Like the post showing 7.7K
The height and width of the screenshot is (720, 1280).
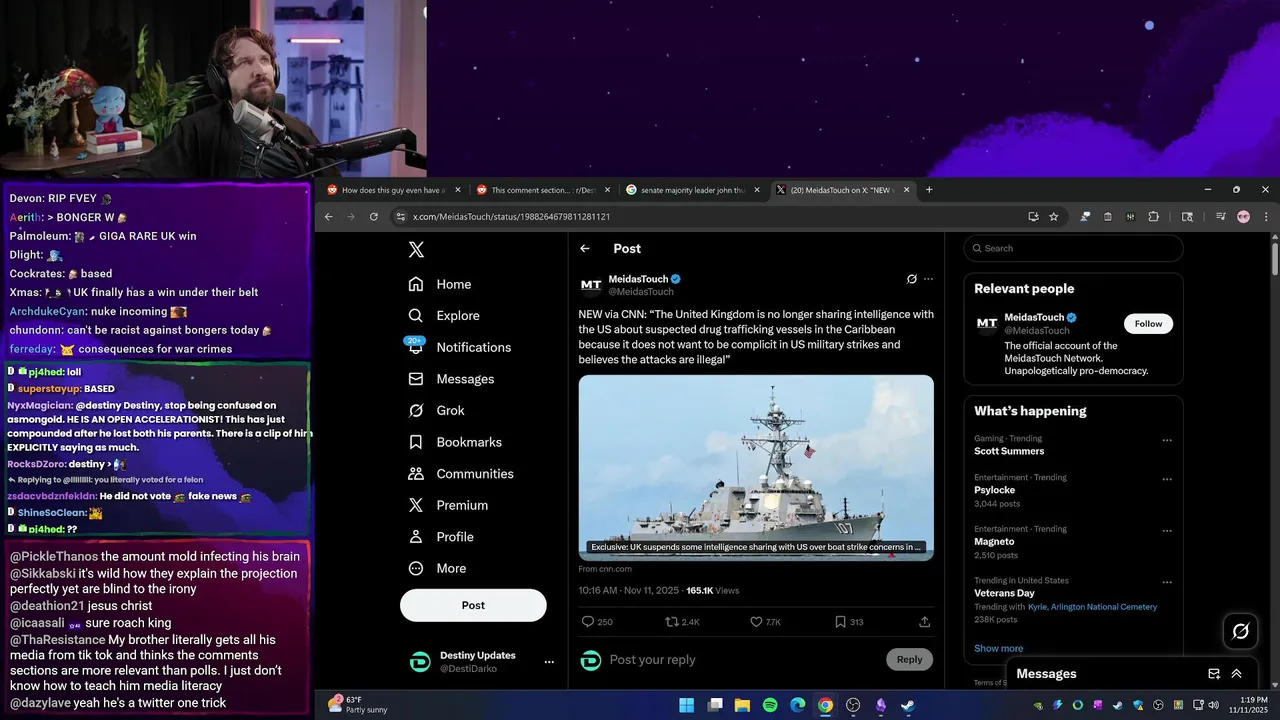766,622
